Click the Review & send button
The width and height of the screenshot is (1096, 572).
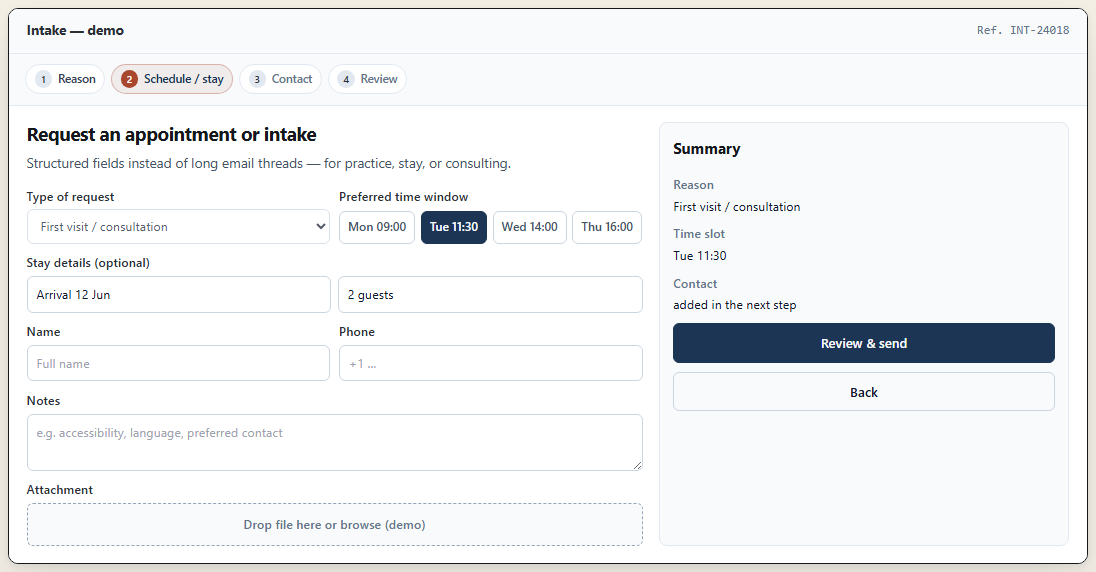(864, 343)
